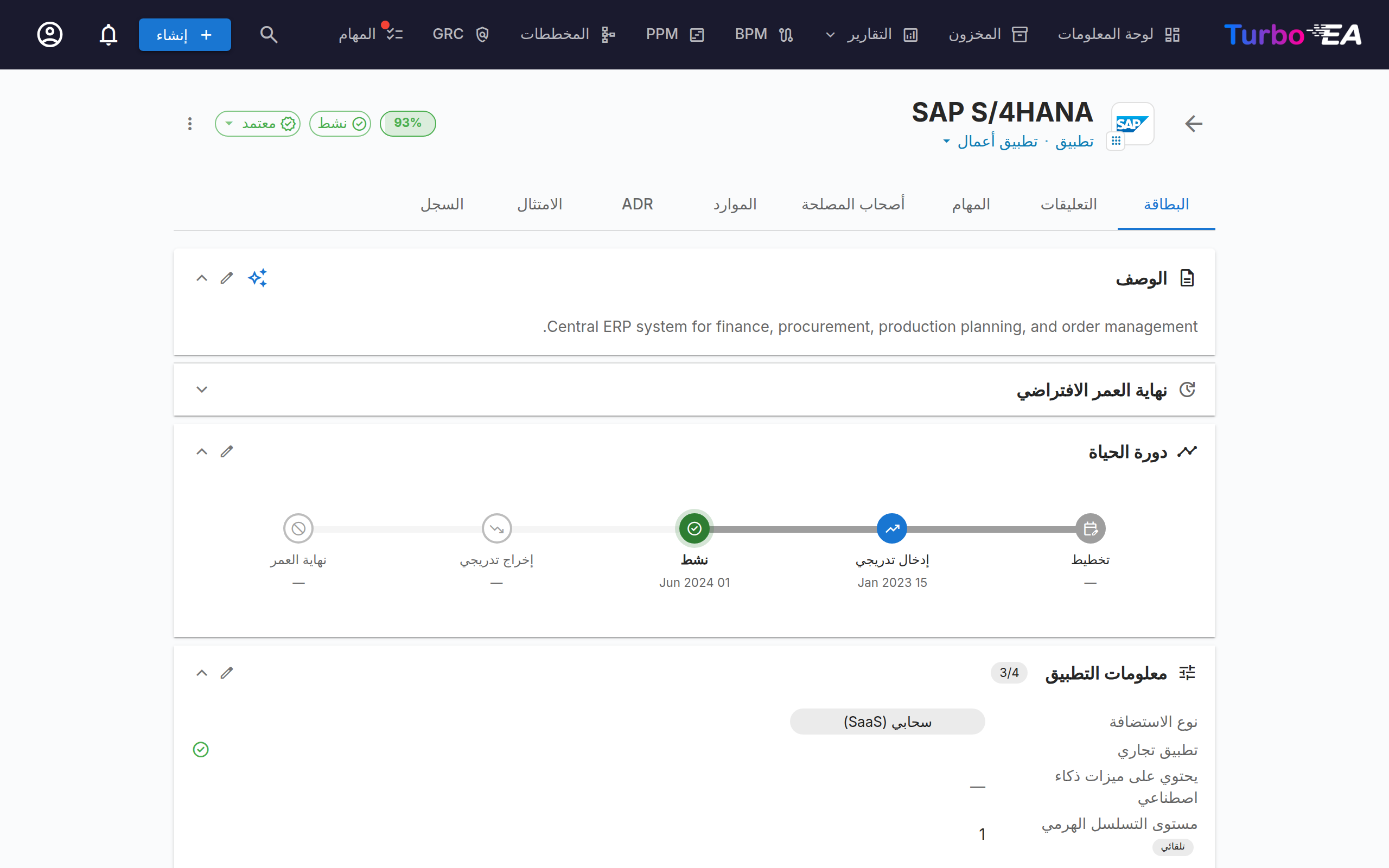Screen dimensions: 1389x868
Task: Click the Turbo EA logo
Action: tap(1292, 34)
